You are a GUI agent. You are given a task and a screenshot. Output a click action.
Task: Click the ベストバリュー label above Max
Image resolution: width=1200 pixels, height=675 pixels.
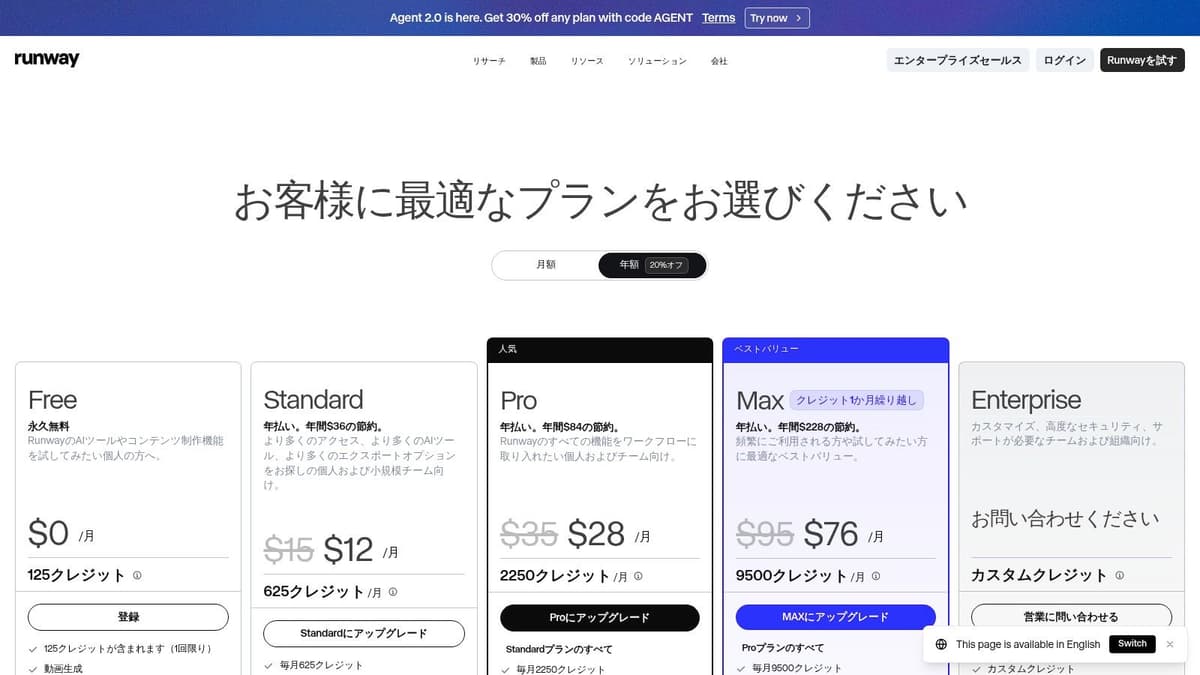click(x=767, y=349)
